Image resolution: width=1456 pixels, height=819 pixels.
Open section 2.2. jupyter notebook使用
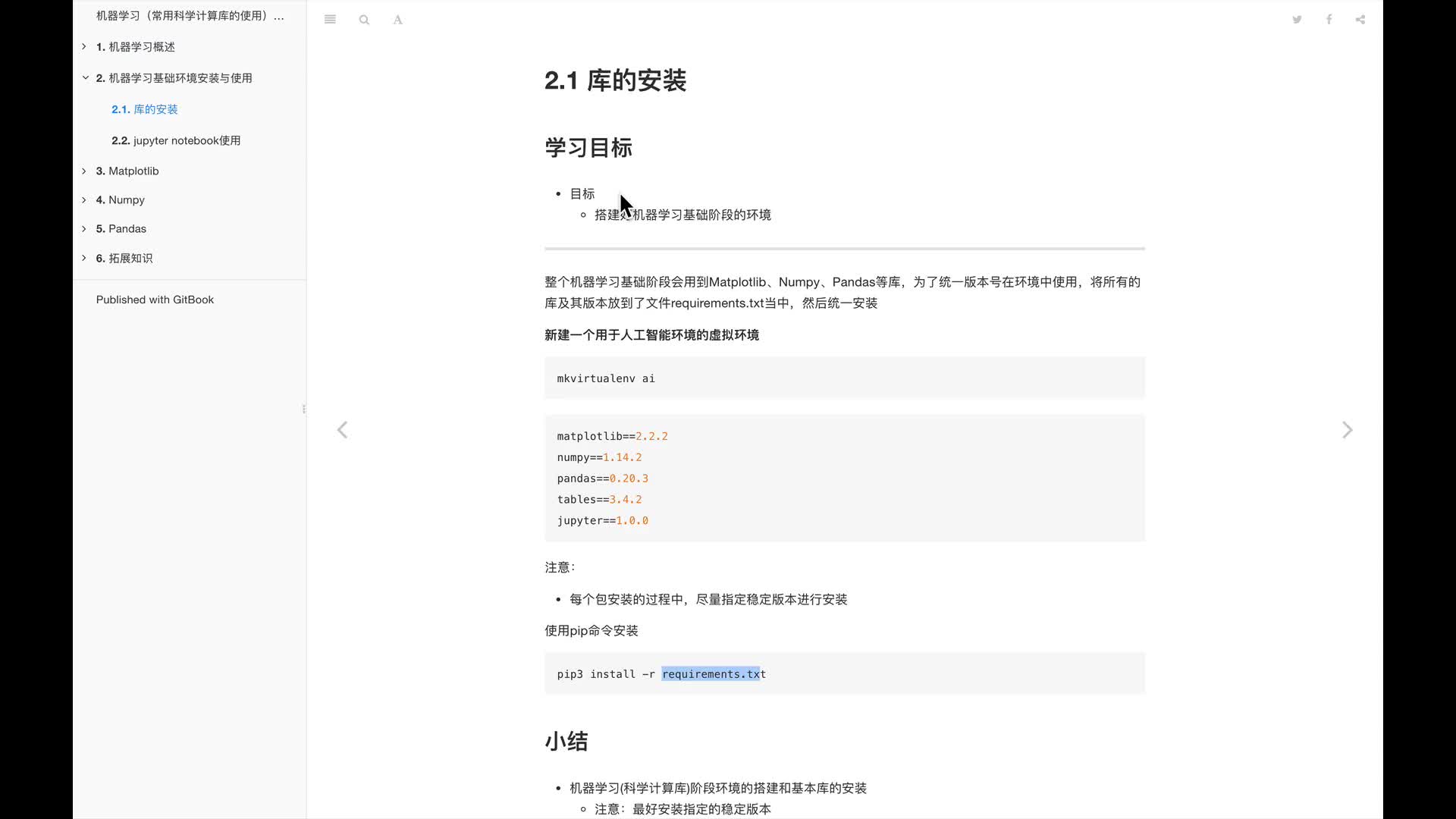pyautogui.click(x=176, y=140)
